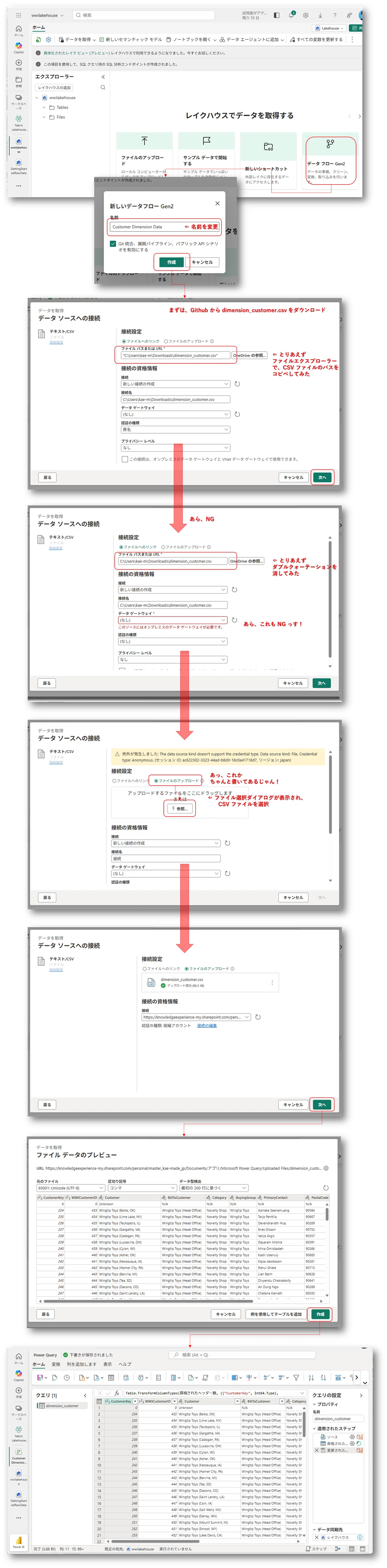Open the データ型検出 dropdown
The width and height of the screenshot is (387, 1568).
click(214, 1188)
